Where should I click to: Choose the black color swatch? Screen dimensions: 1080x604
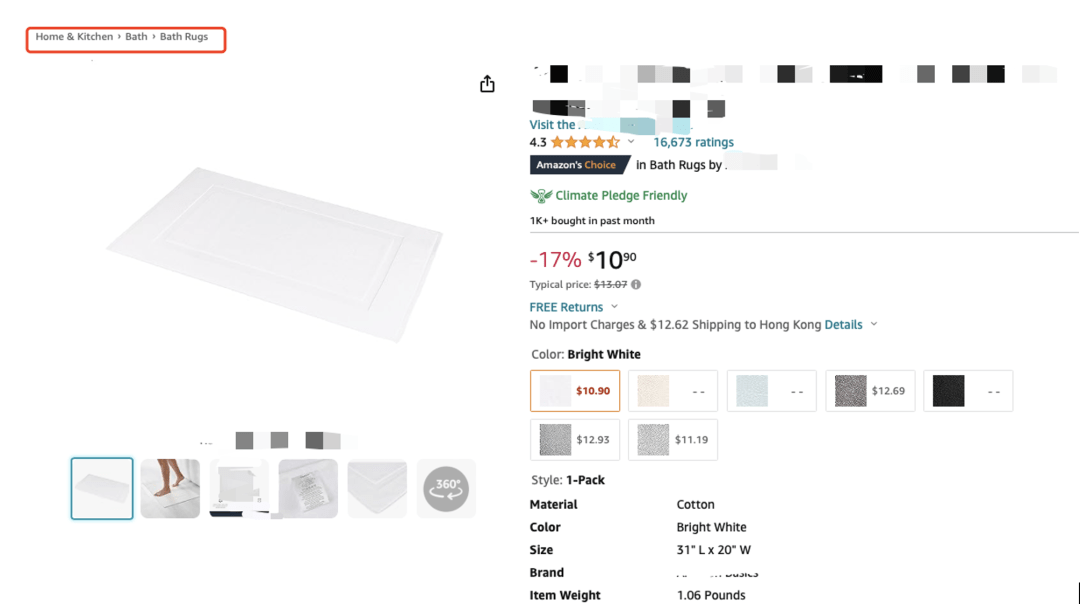click(x=968, y=391)
